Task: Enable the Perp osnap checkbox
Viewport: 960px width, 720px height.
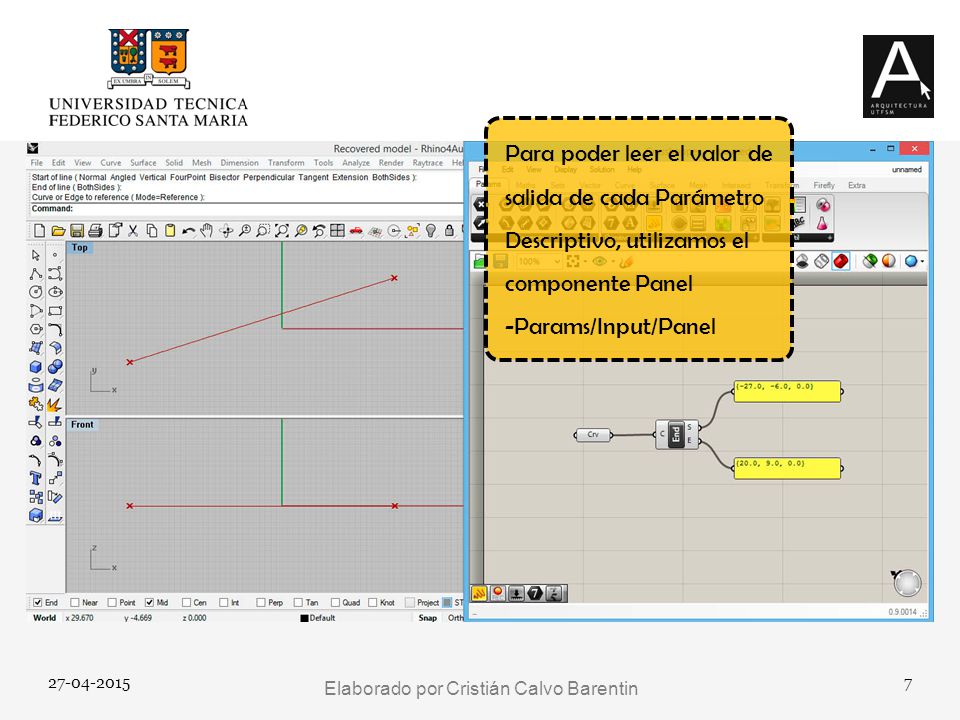Action: pos(261,602)
